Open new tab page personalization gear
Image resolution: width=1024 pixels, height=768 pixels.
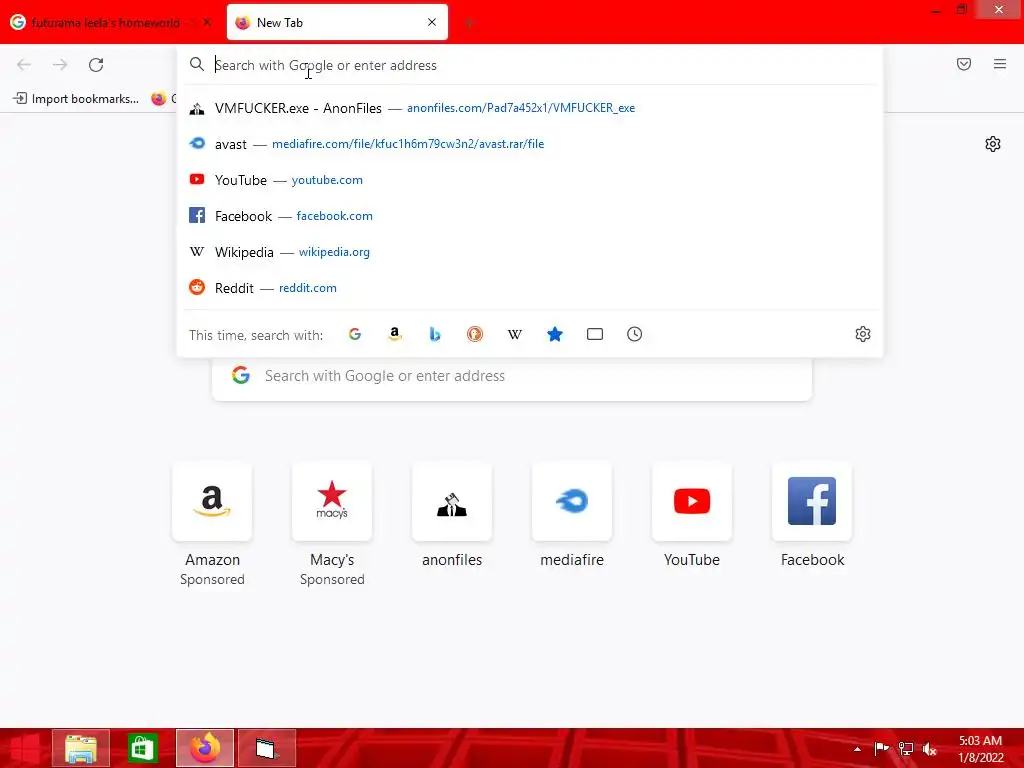coord(993,144)
